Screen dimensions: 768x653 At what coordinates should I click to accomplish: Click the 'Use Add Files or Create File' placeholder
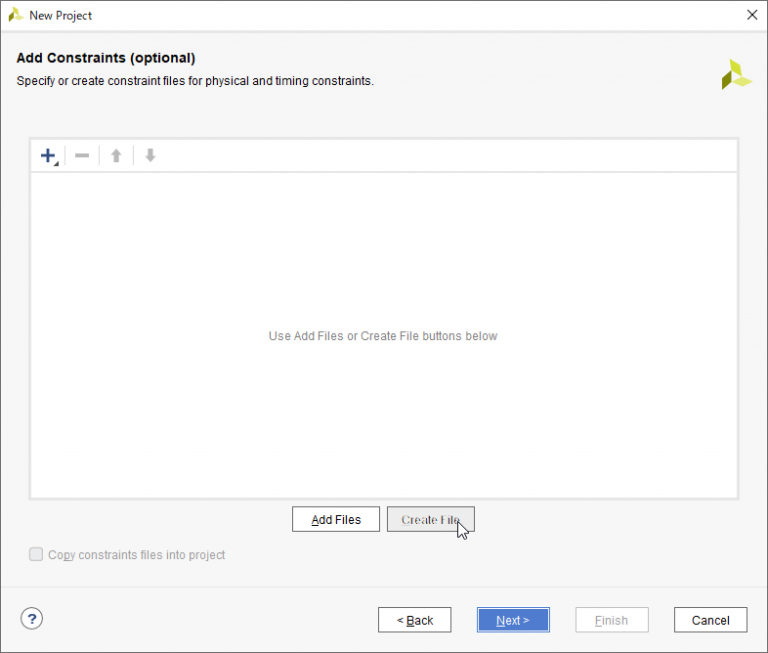[383, 336]
